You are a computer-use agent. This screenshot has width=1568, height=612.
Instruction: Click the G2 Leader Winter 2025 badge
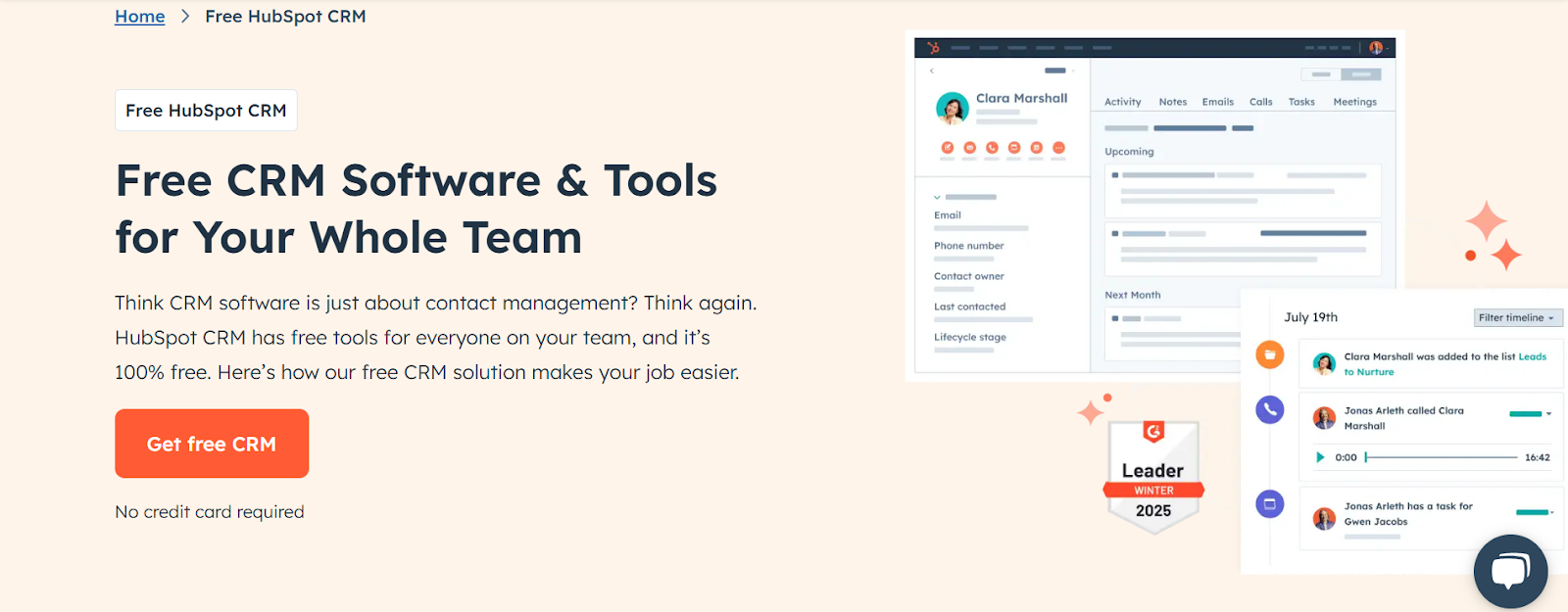[x=1153, y=477]
